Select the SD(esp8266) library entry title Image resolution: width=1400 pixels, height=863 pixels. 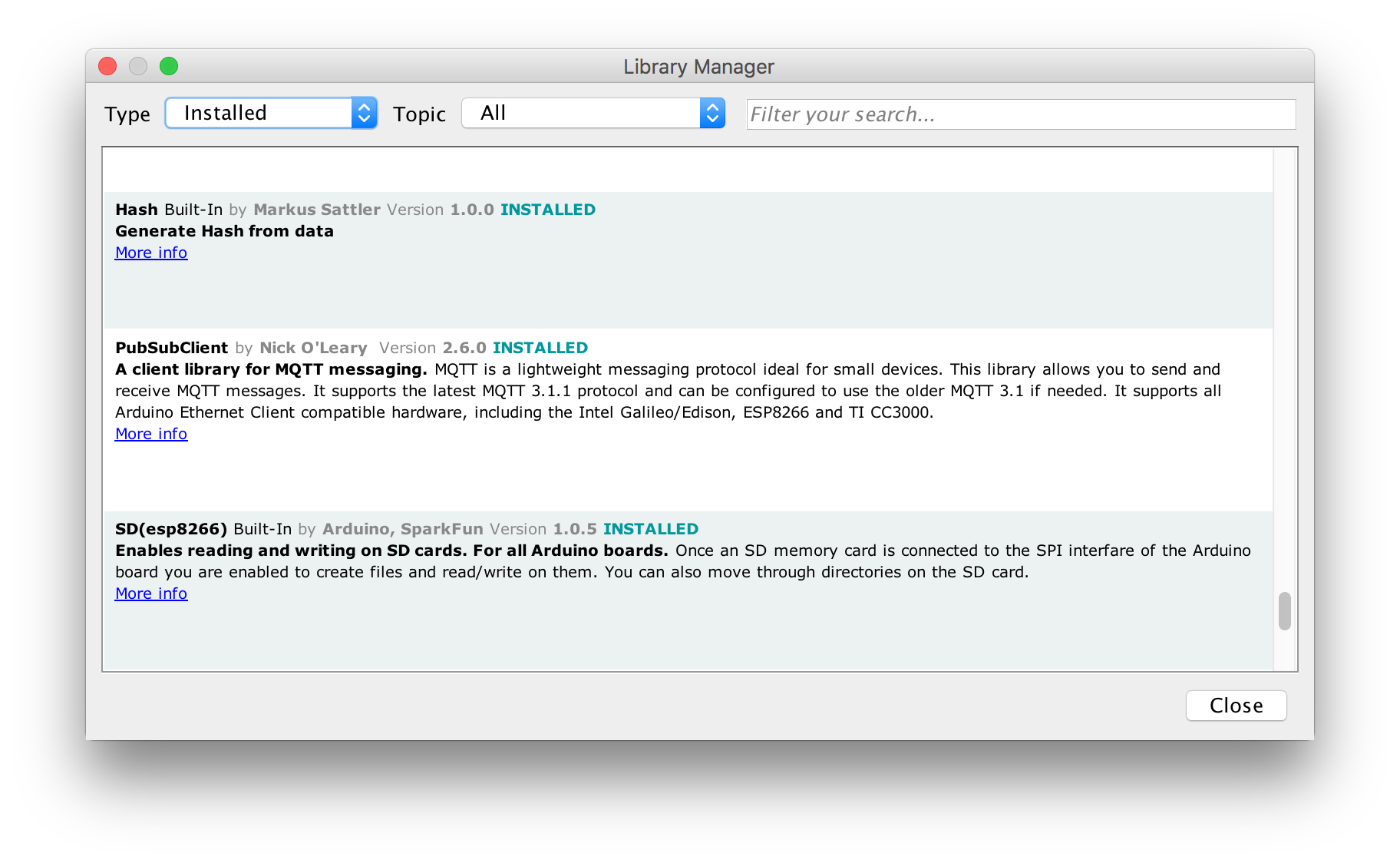pos(171,529)
